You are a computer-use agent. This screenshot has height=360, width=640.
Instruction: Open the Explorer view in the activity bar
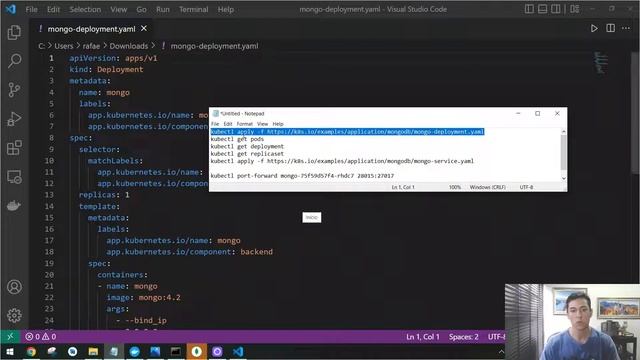click(x=14, y=32)
